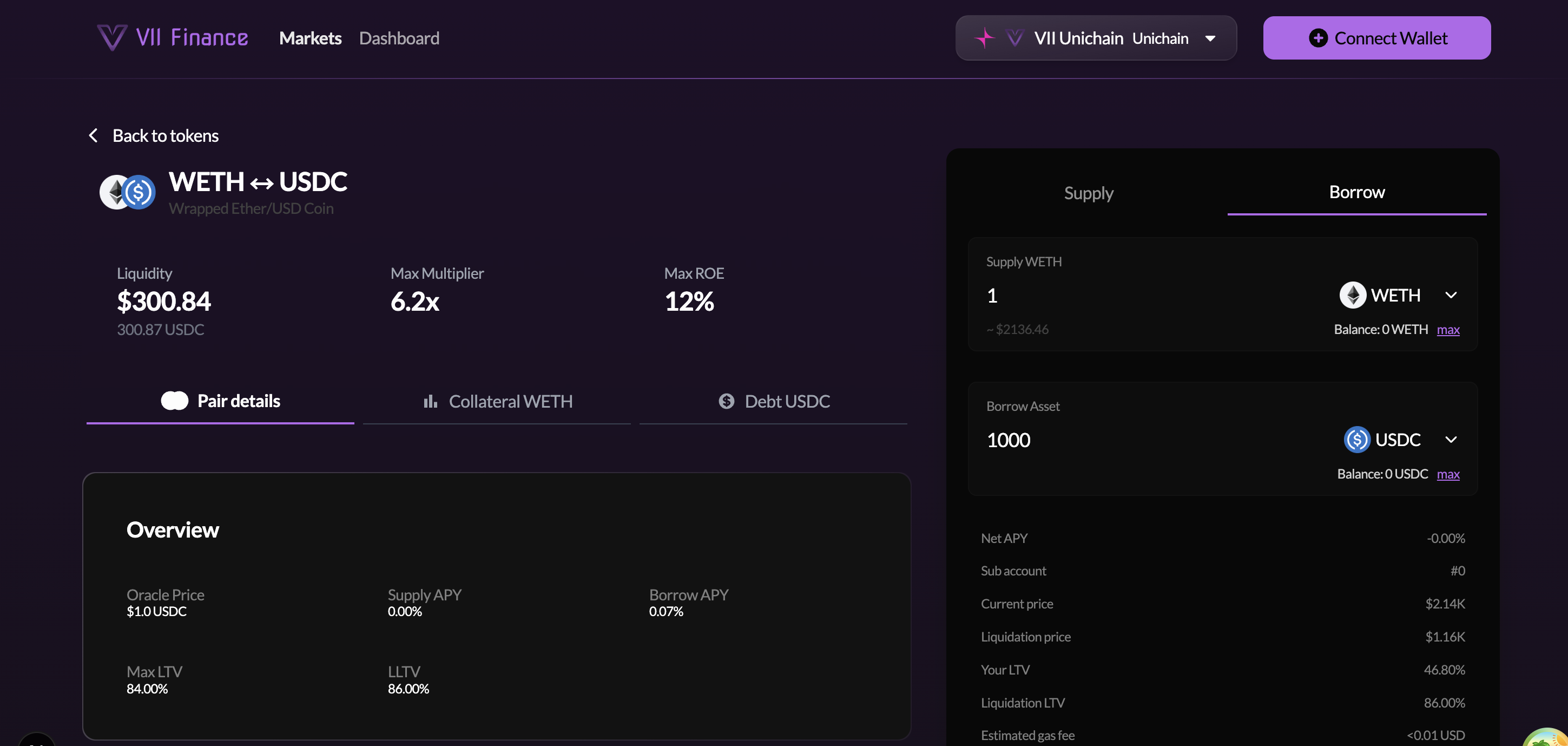Click the dollar coin icon on Debt USDC
Screen dimensions: 1568x746
[726, 401]
